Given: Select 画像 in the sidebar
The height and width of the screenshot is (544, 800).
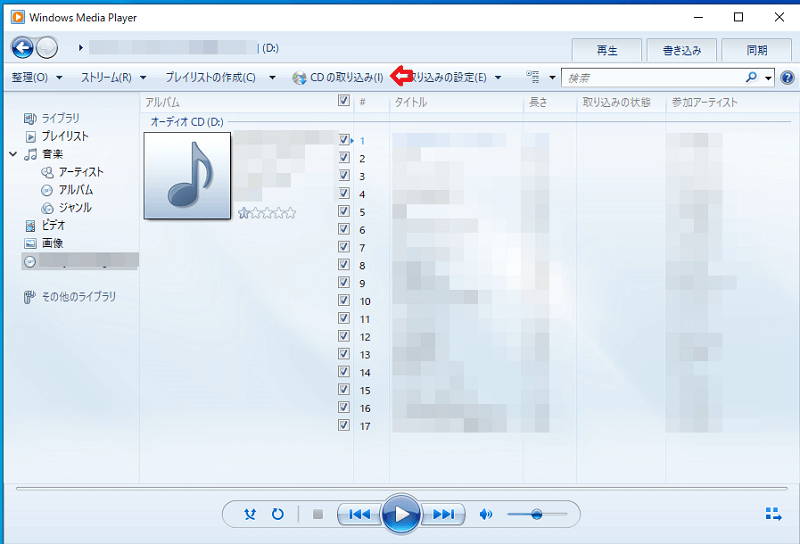Looking at the screenshot, I should 52,243.
